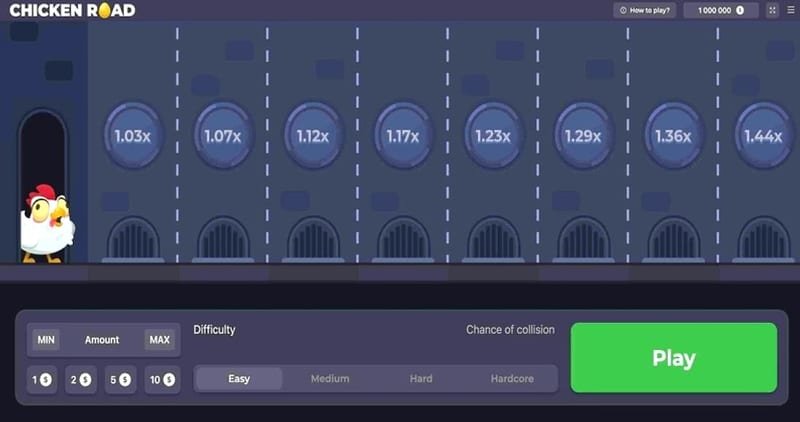Select Hard difficulty
Screen dimensions: 800x422
click(x=421, y=379)
